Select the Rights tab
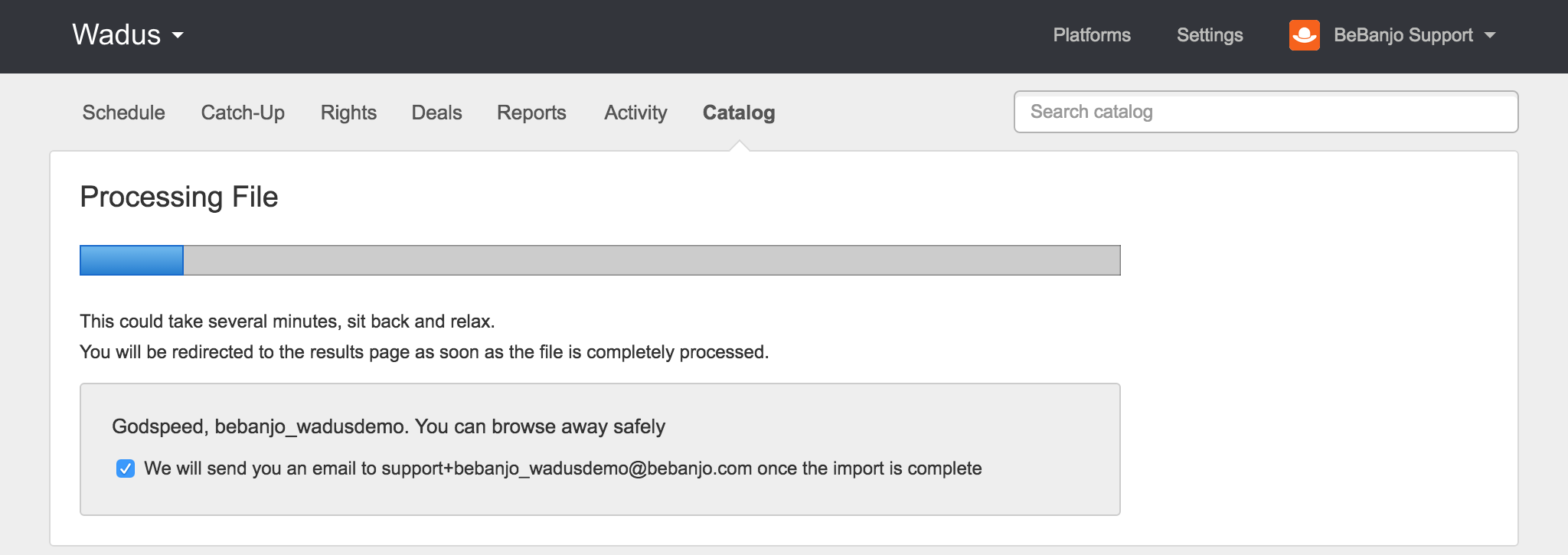Image resolution: width=1568 pixels, height=555 pixels. pyautogui.click(x=348, y=113)
